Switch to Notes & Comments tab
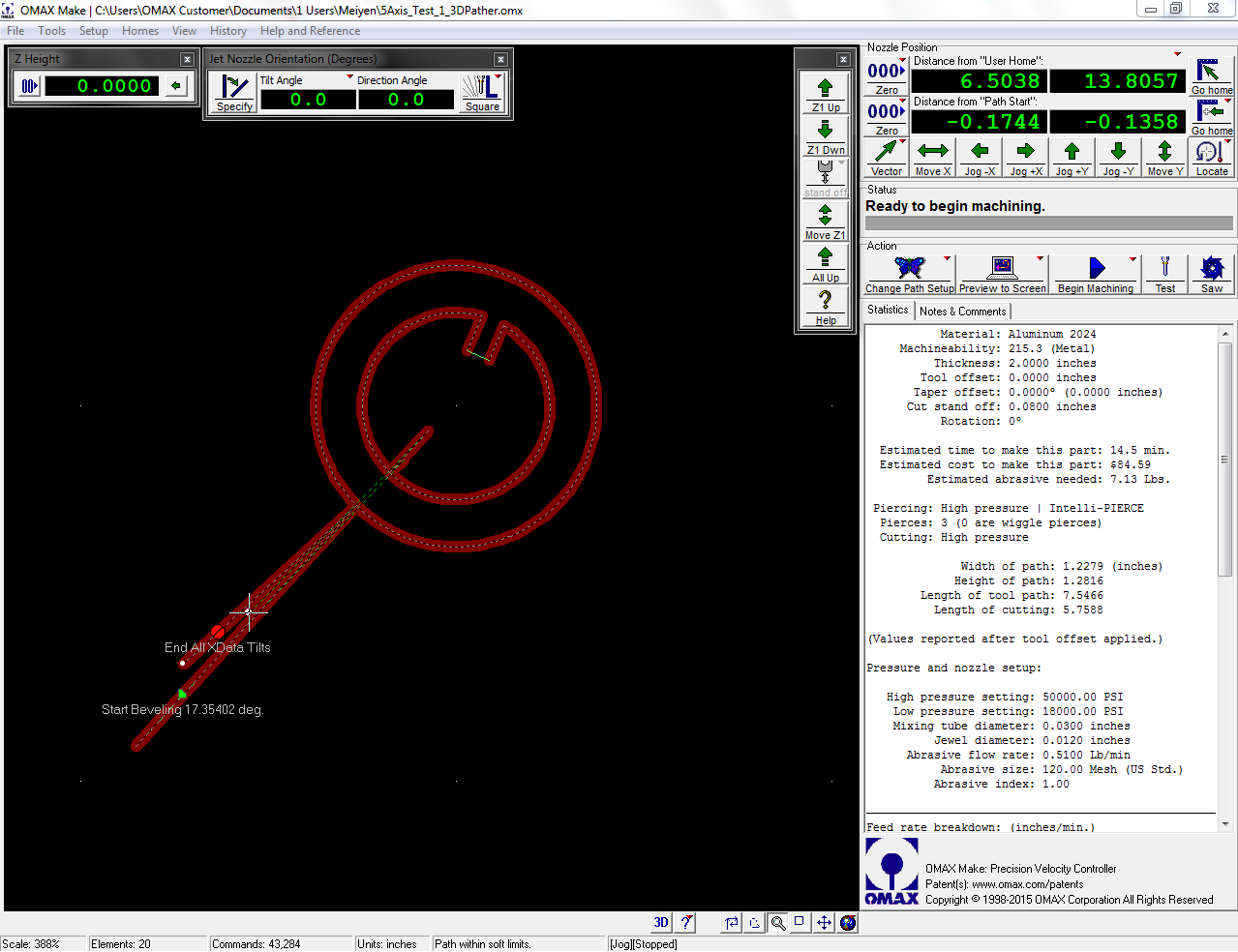 tap(962, 312)
